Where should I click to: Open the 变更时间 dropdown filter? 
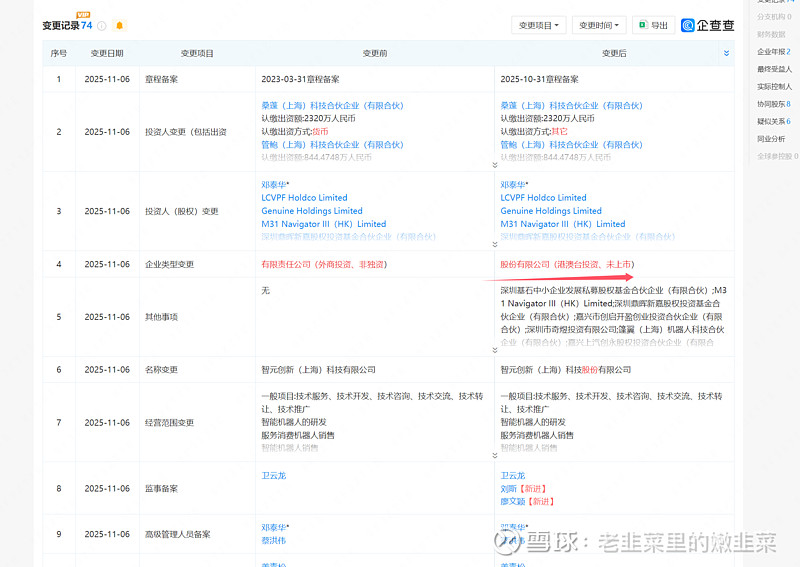(599, 25)
